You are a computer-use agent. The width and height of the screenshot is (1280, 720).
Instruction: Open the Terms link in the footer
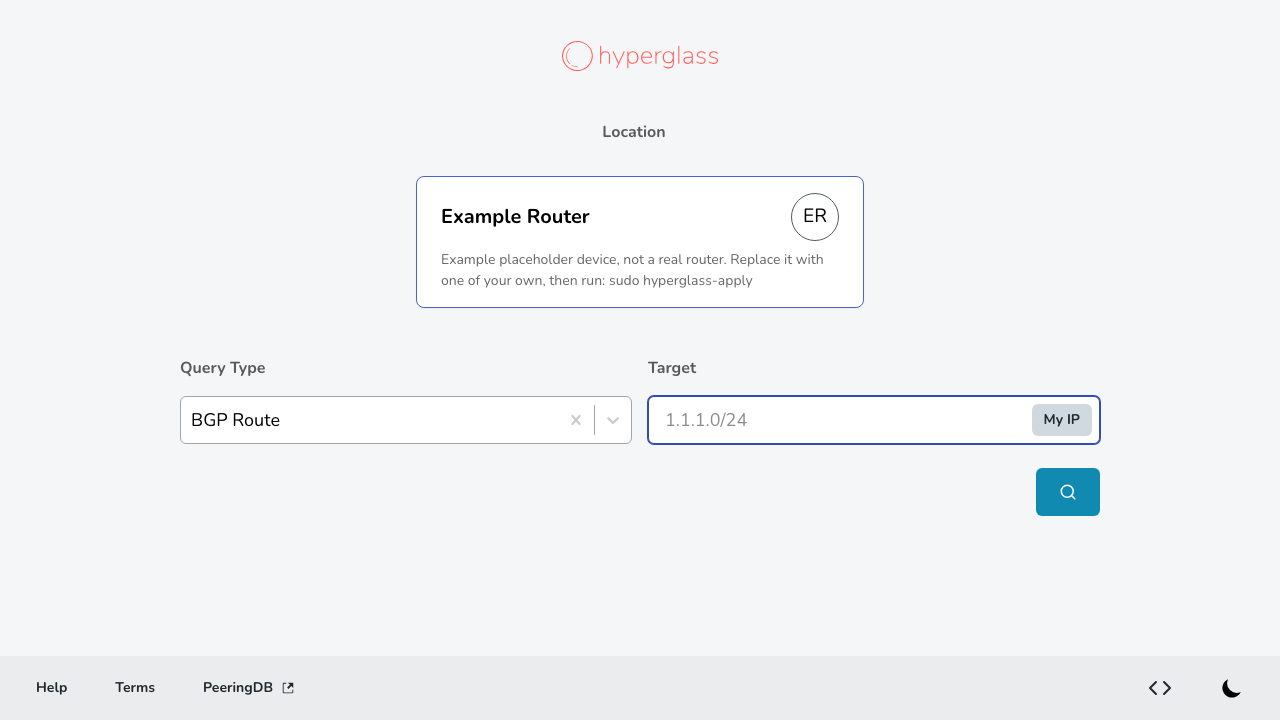pyautogui.click(x=135, y=688)
